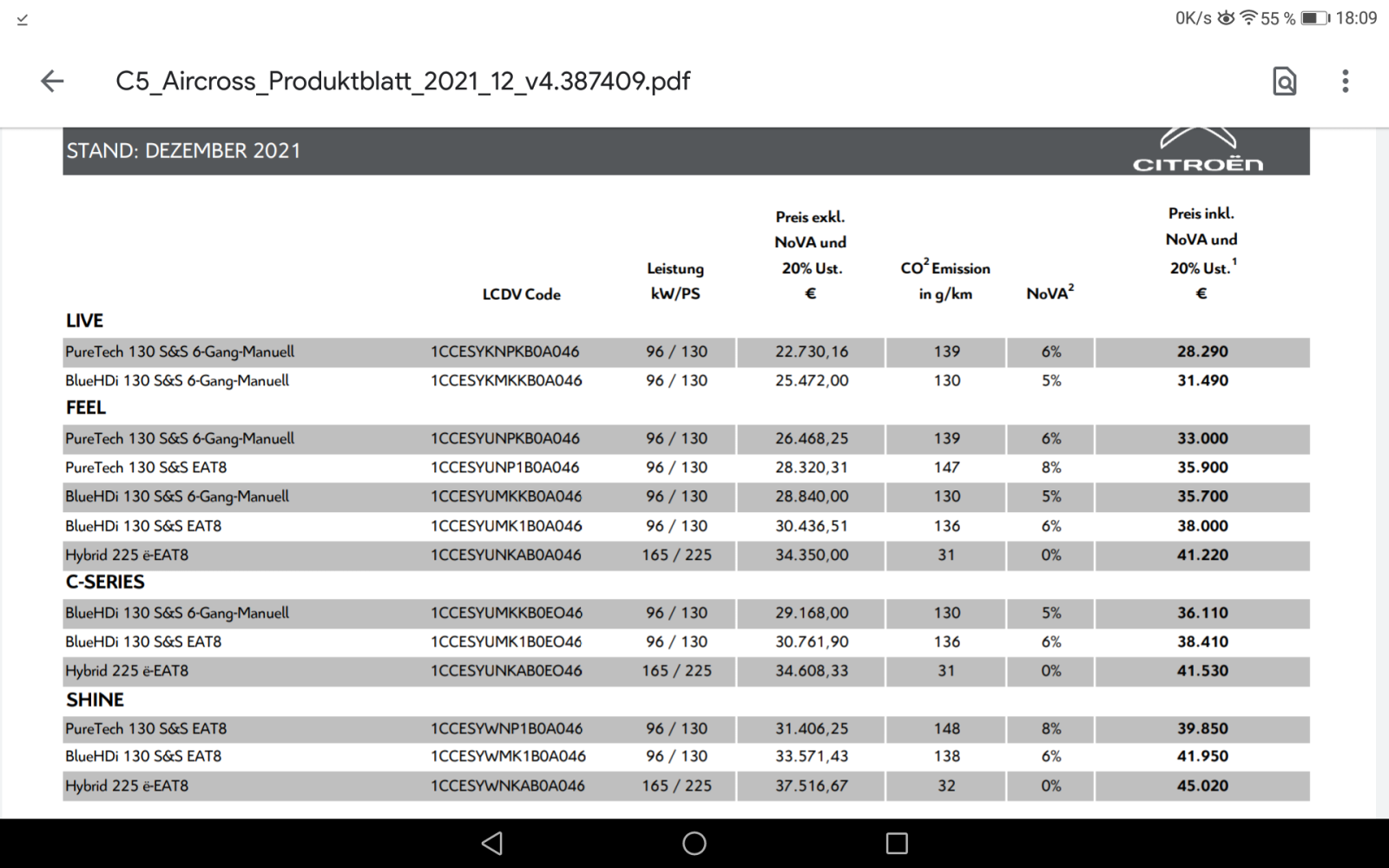Click price 34.350,00
This screenshot has width=1389, height=868.
(x=812, y=555)
